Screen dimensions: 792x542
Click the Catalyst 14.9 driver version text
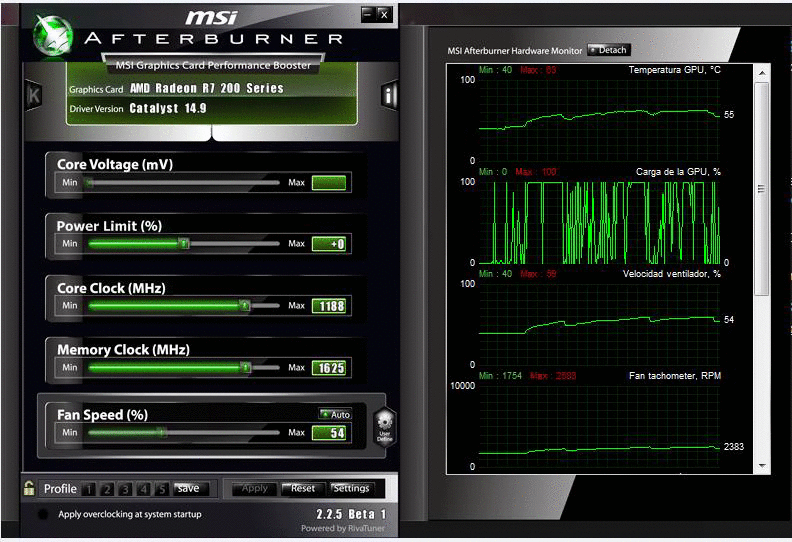pyautogui.click(x=168, y=108)
